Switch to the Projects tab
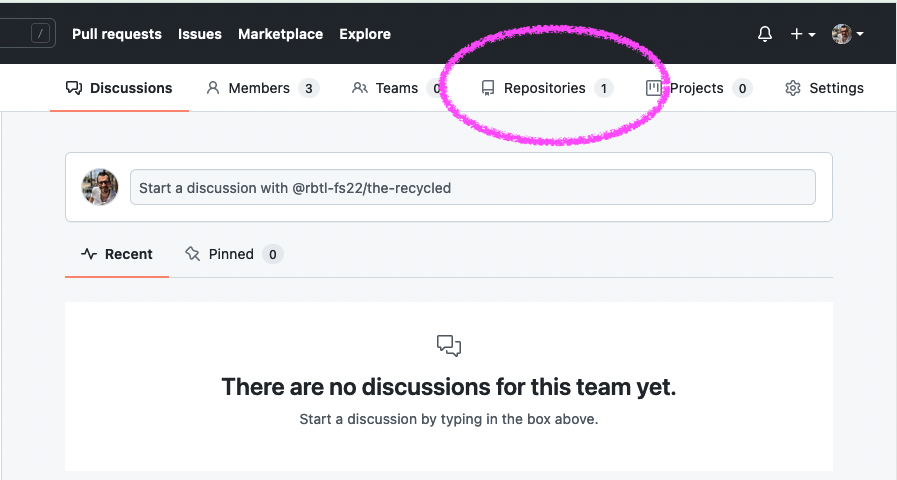Image resolution: width=897 pixels, height=480 pixels. click(x=696, y=88)
